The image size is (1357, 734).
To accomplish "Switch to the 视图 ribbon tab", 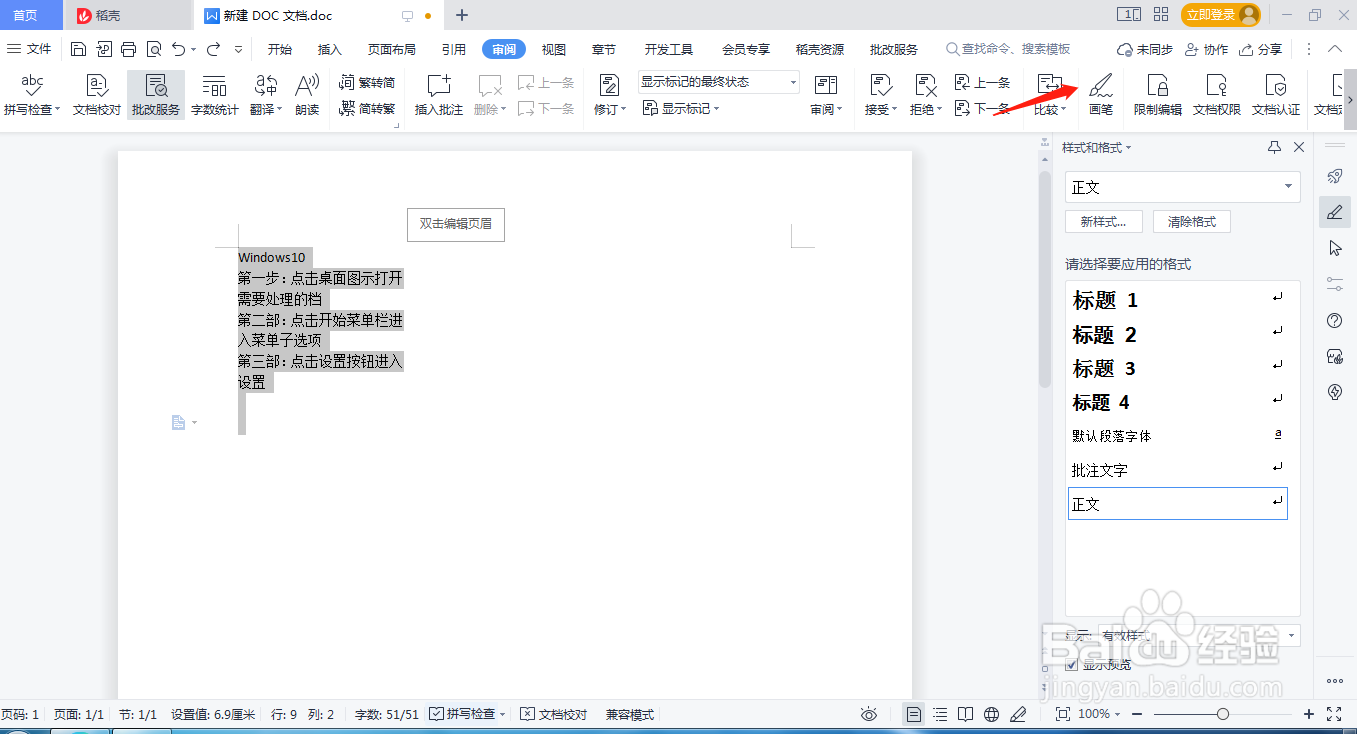I will 552,47.
